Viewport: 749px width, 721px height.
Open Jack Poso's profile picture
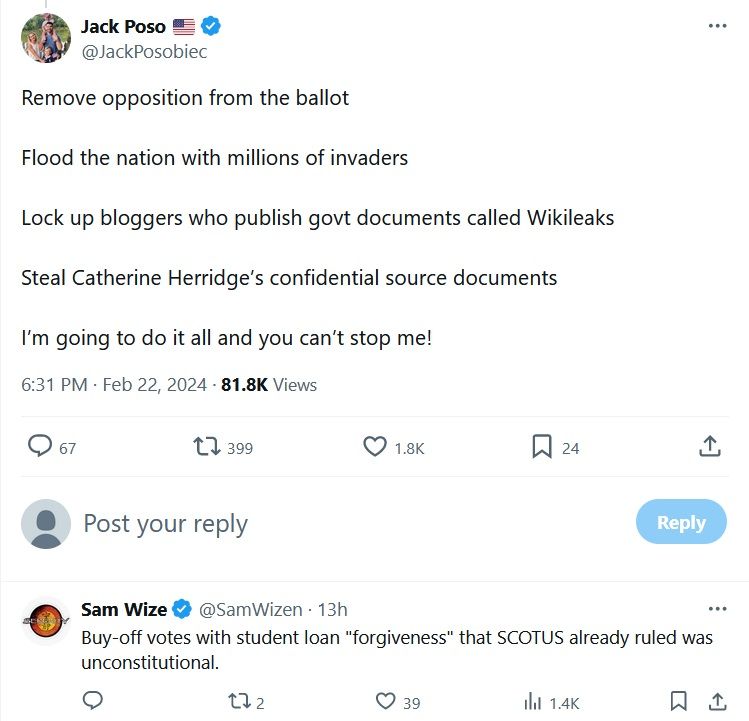point(46,38)
